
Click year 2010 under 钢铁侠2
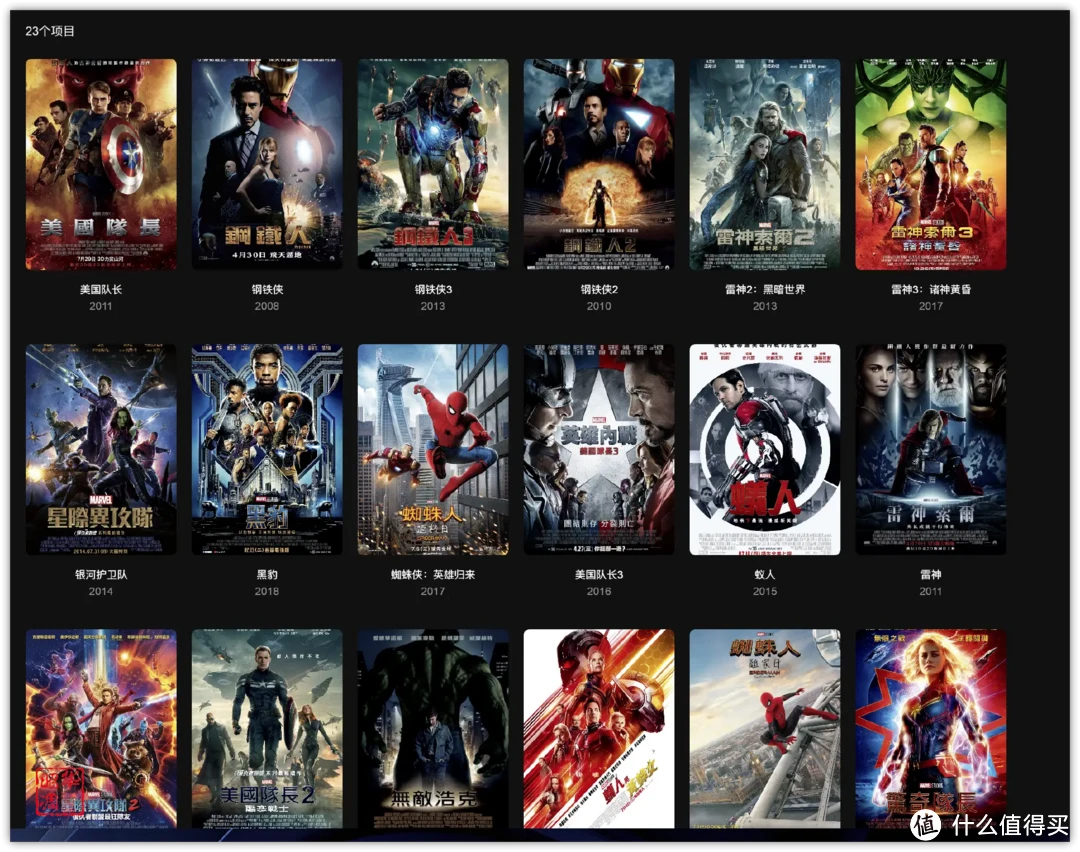pos(599,306)
